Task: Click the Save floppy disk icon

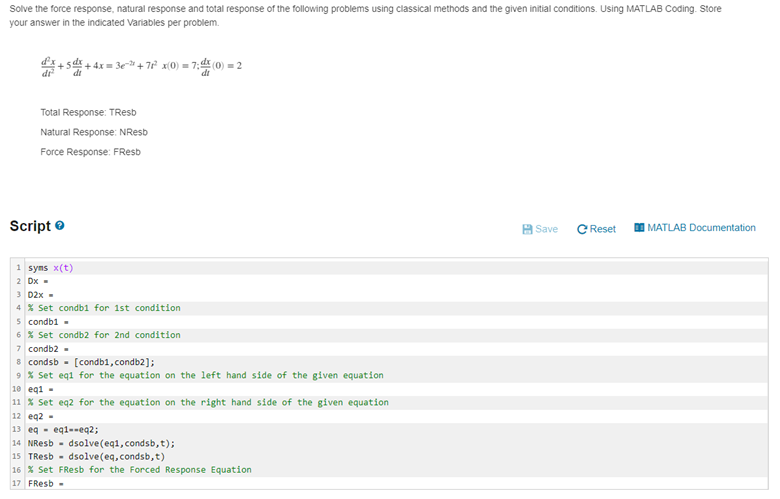Action: [x=527, y=229]
